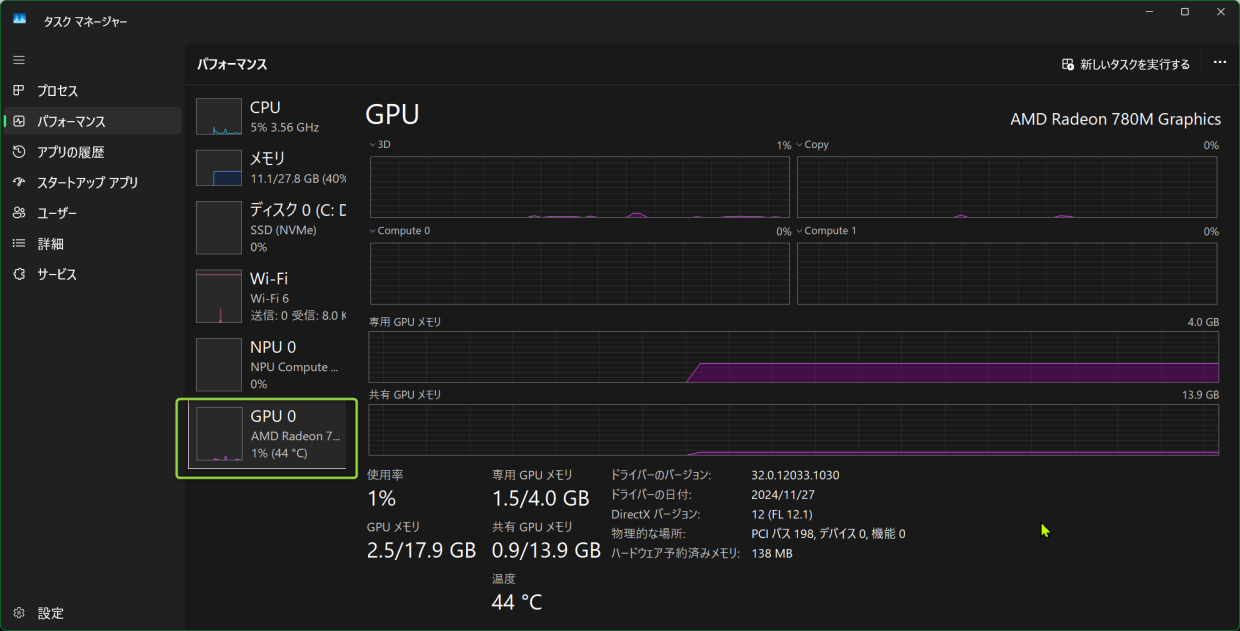The height and width of the screenshot is (631, 1240).
Task: Click the Compute 0 graph area
Action: 581,273
